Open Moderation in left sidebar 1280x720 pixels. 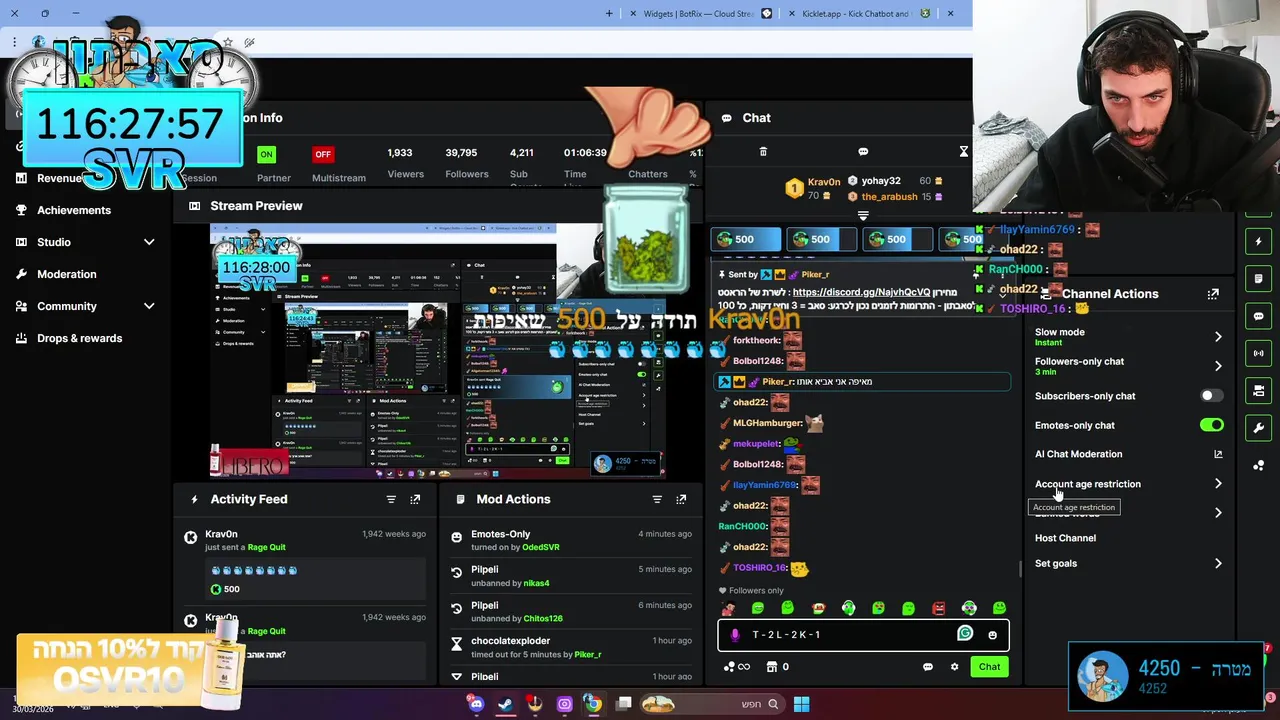(x=67, y=274)
